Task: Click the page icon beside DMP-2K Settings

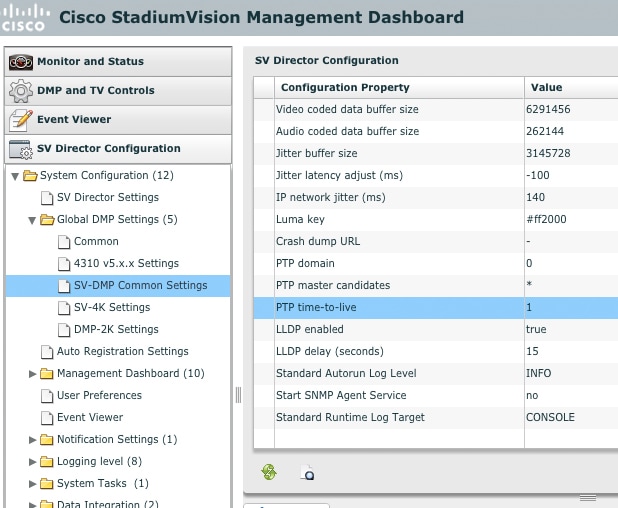Action: pyautogui.click(x=64, y=330)
